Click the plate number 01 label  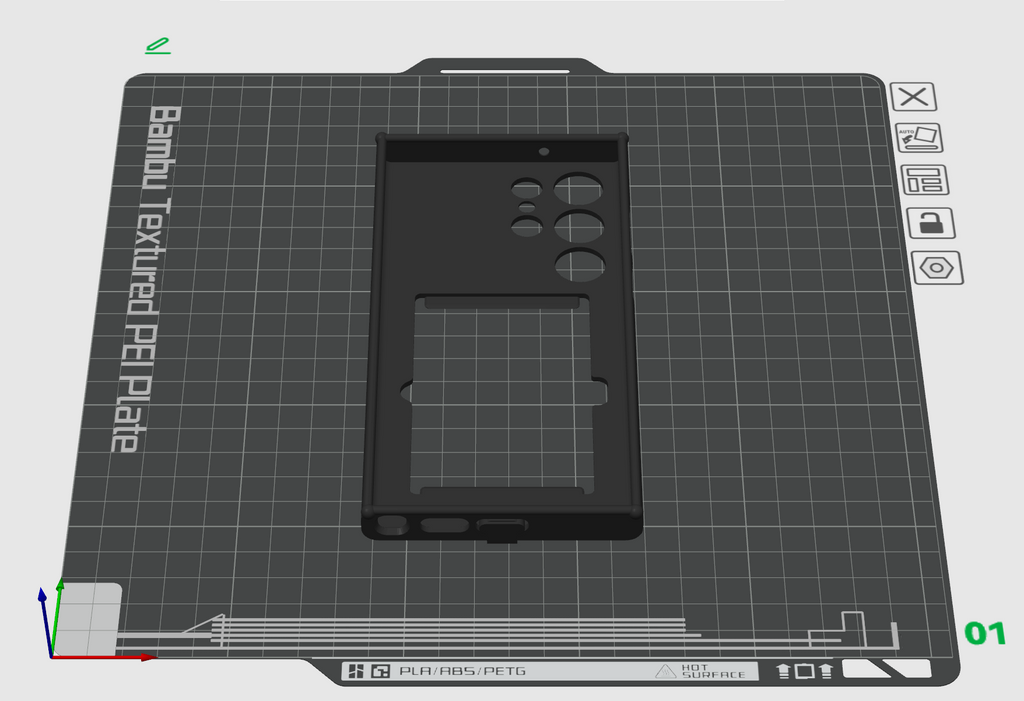tap(985, 634)
